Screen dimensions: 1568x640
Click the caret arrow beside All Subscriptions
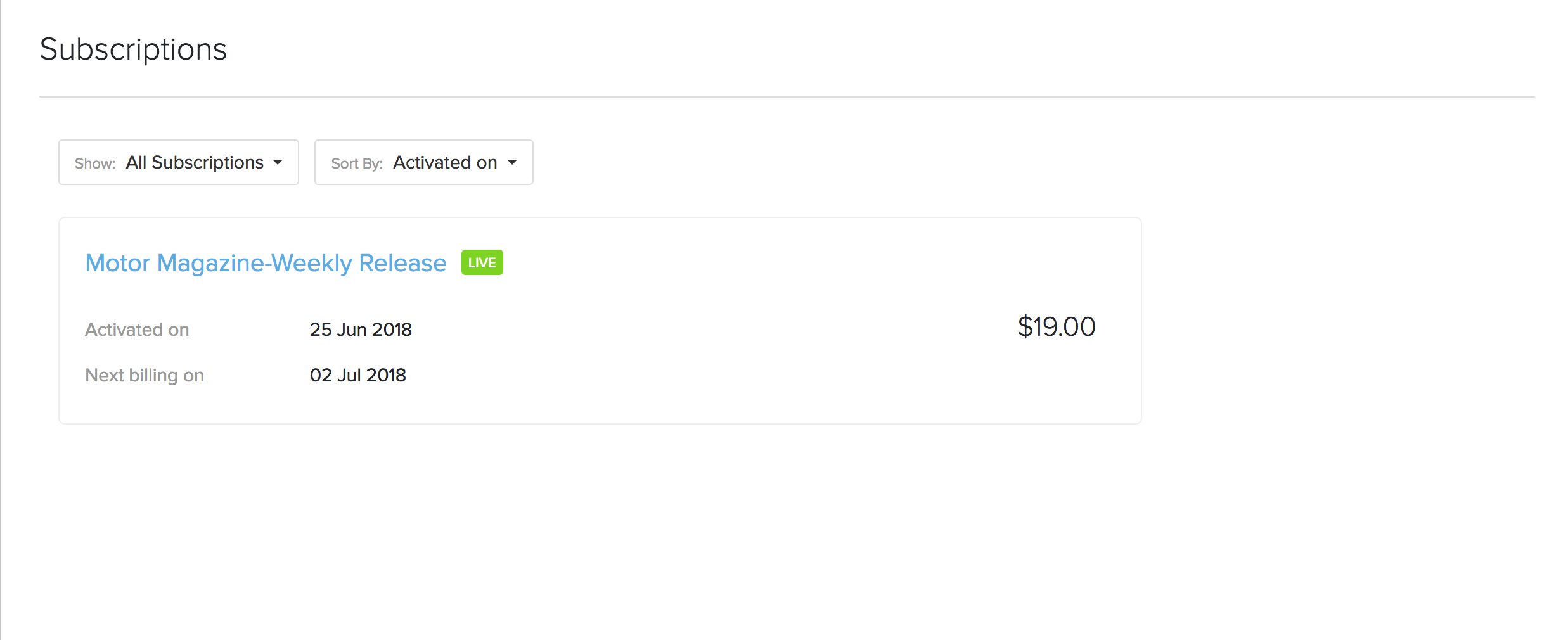tap(278, 162)
